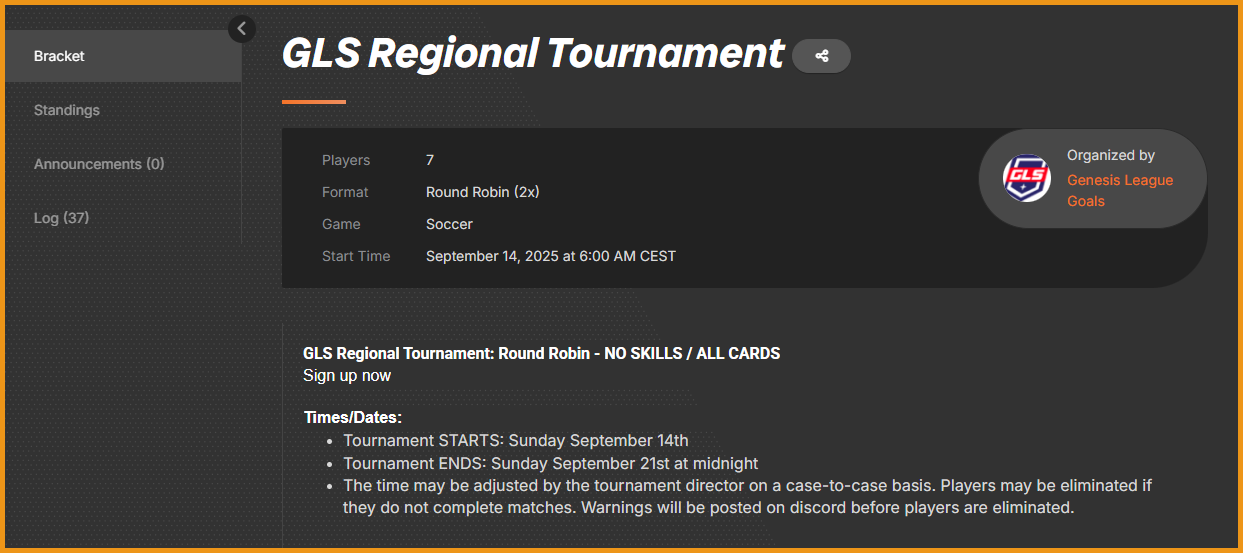Click the NO SKILLS / ALL CARDS heading
Viewport: 1243px width, 553px height.
point(541,353)
